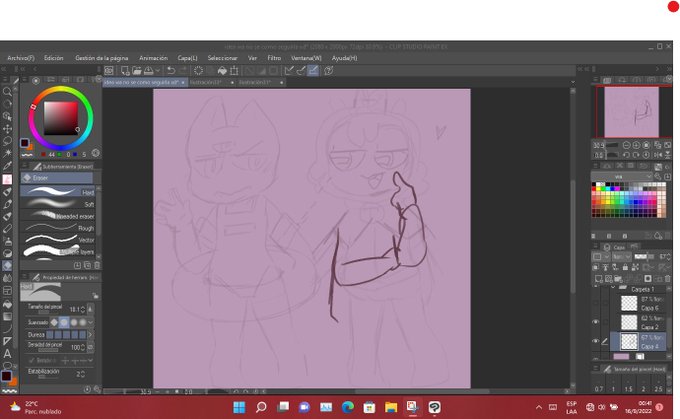
Task: Open the Edición menu
Action: 54,58
